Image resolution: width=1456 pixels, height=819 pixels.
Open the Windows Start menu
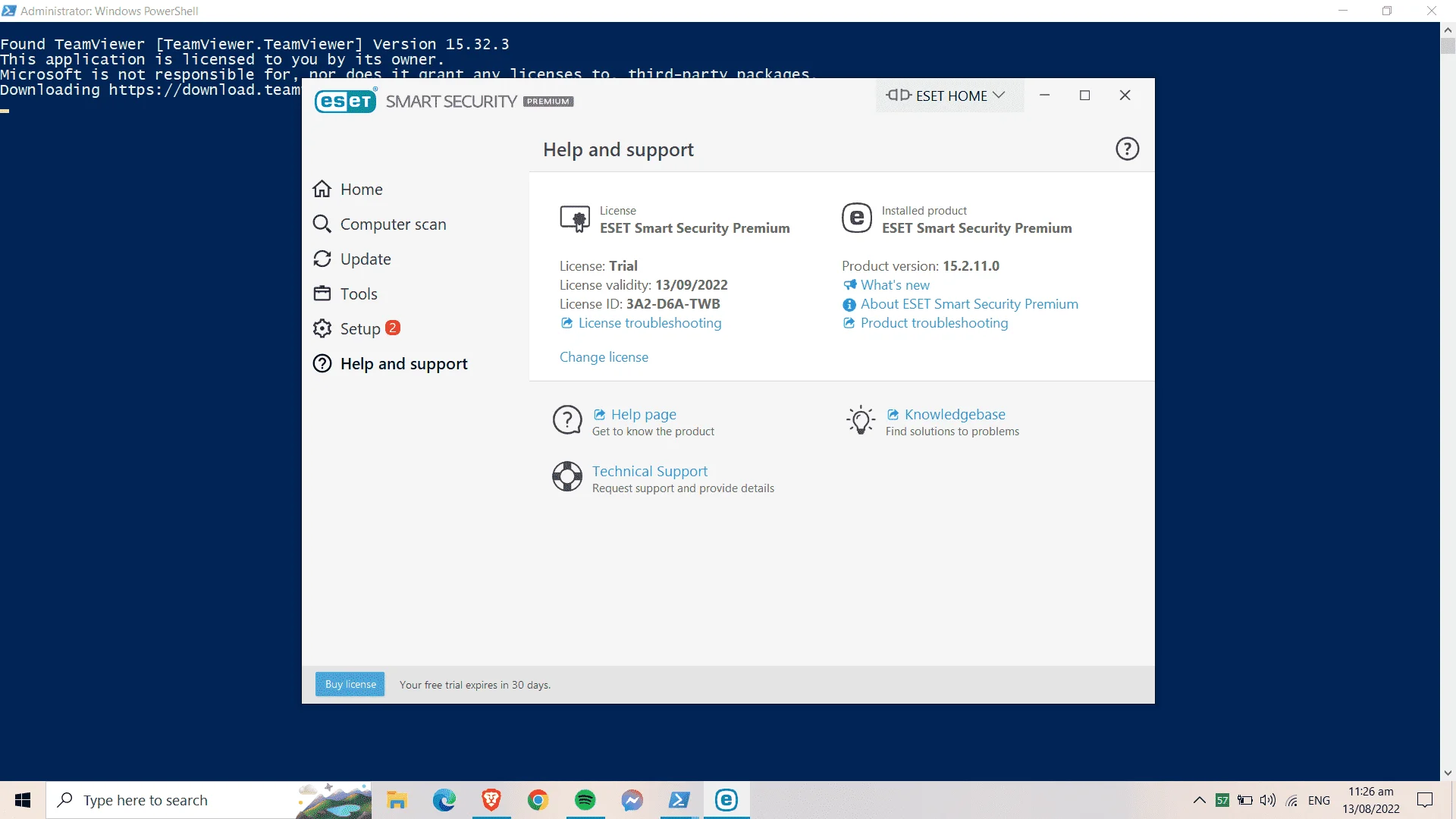tap(23, 800)
